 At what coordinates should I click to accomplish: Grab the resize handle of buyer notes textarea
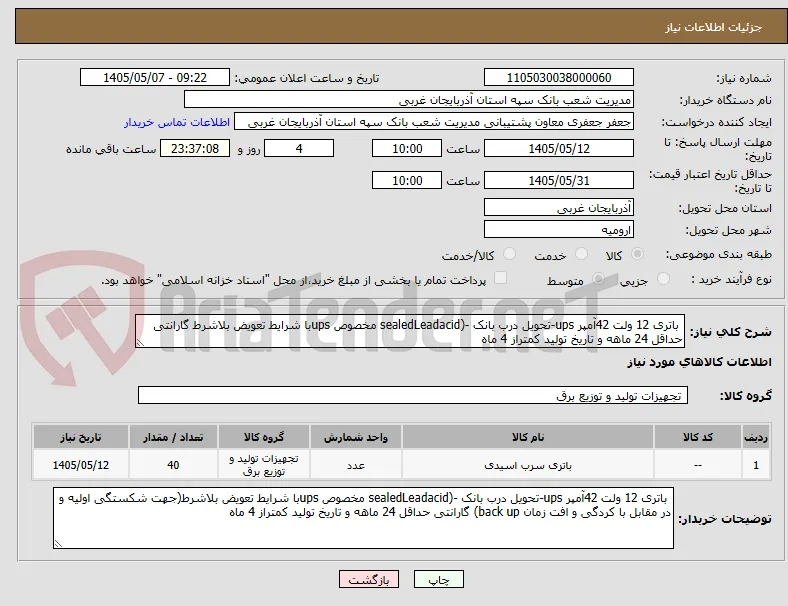(58, 544)
